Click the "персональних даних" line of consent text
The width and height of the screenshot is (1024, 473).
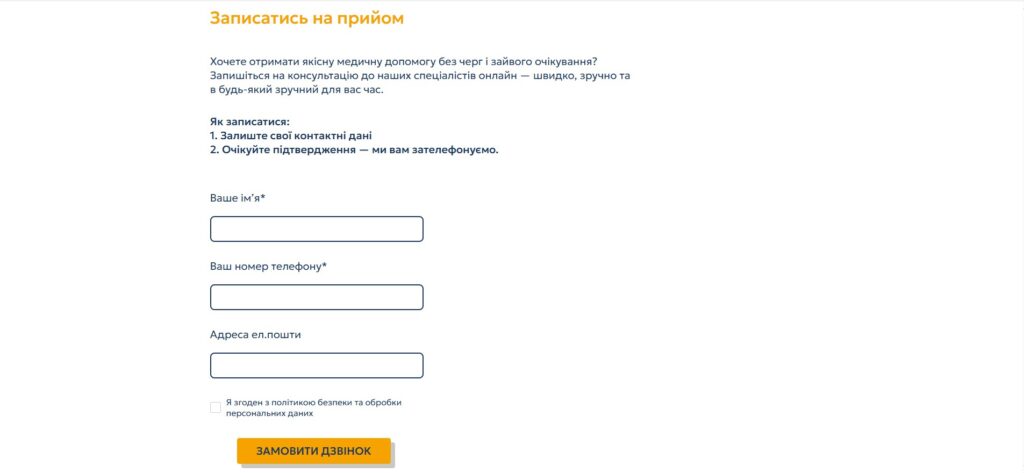point(270,414)
